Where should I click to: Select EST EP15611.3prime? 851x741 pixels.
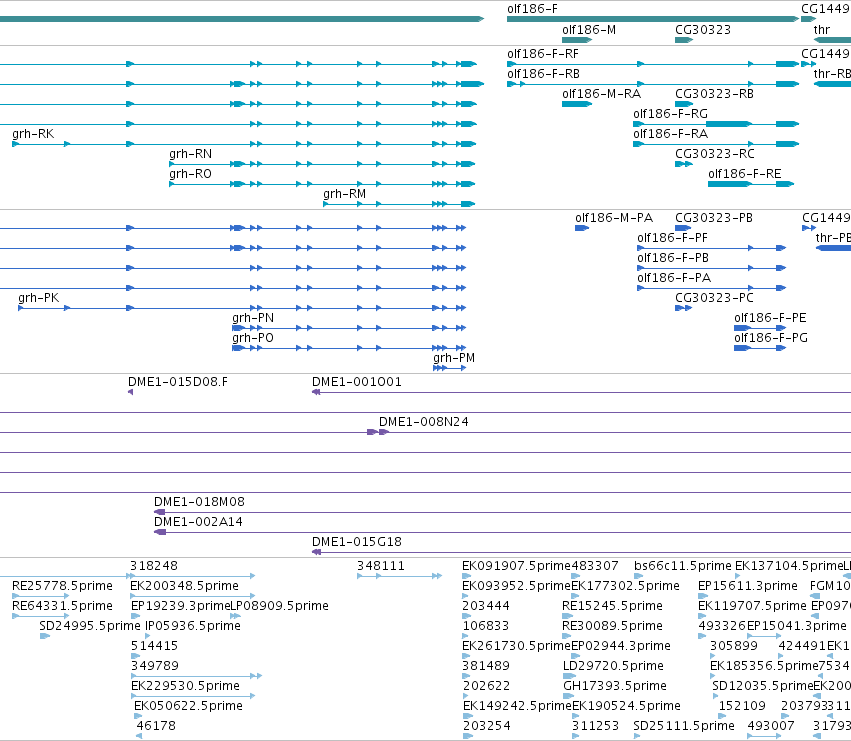click(x=748, y=586)
